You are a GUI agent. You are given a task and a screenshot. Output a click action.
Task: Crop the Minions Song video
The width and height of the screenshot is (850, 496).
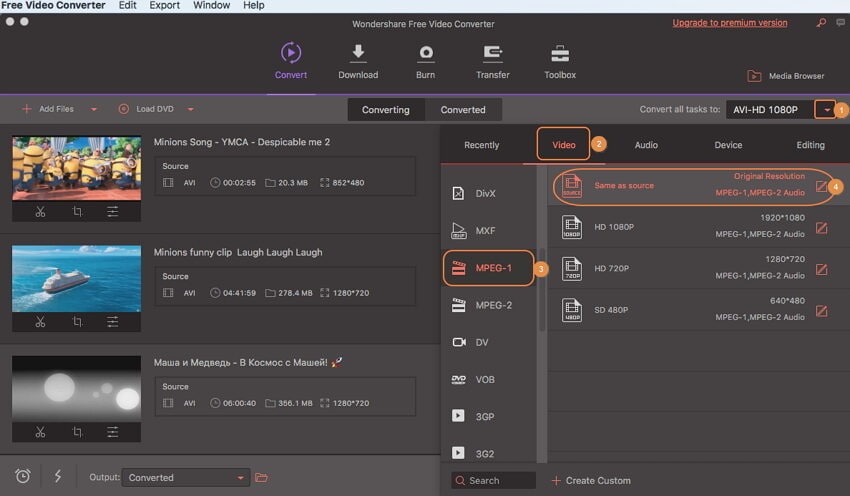pyautogui.click(x=77, y=211)
